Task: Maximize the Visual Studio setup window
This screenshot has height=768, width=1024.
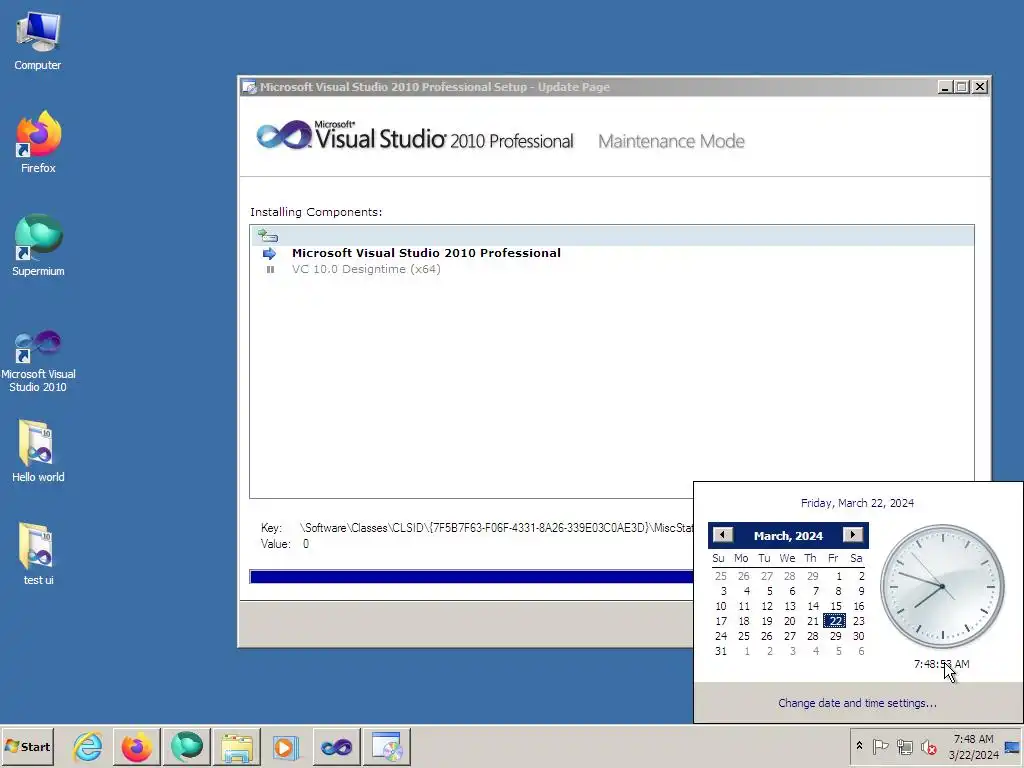Action: coord(961,87)
